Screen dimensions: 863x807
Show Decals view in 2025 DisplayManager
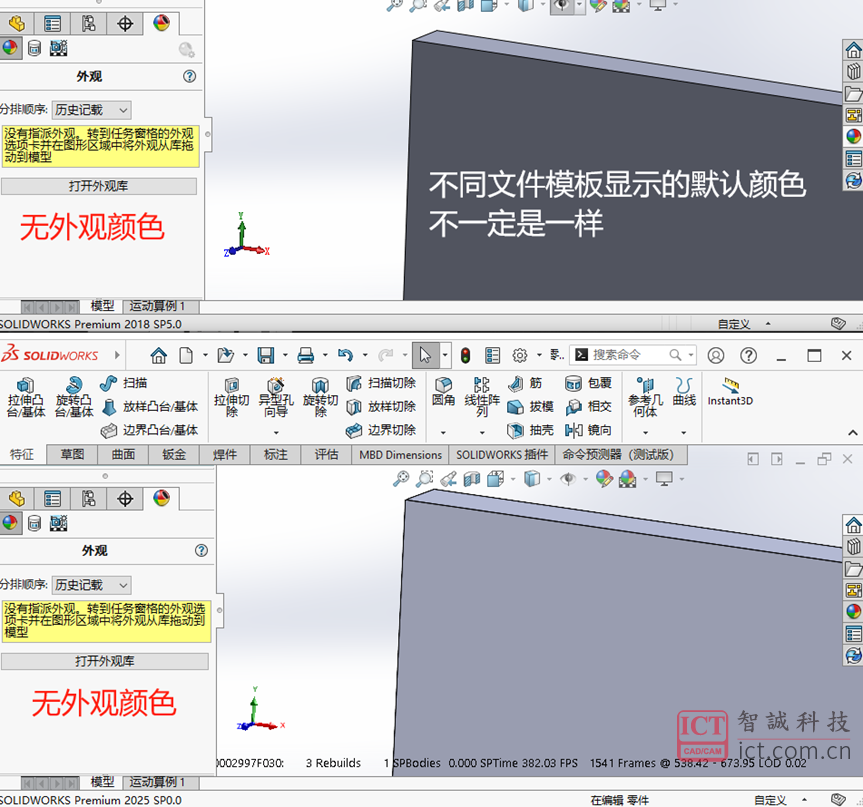coord(34,524)
